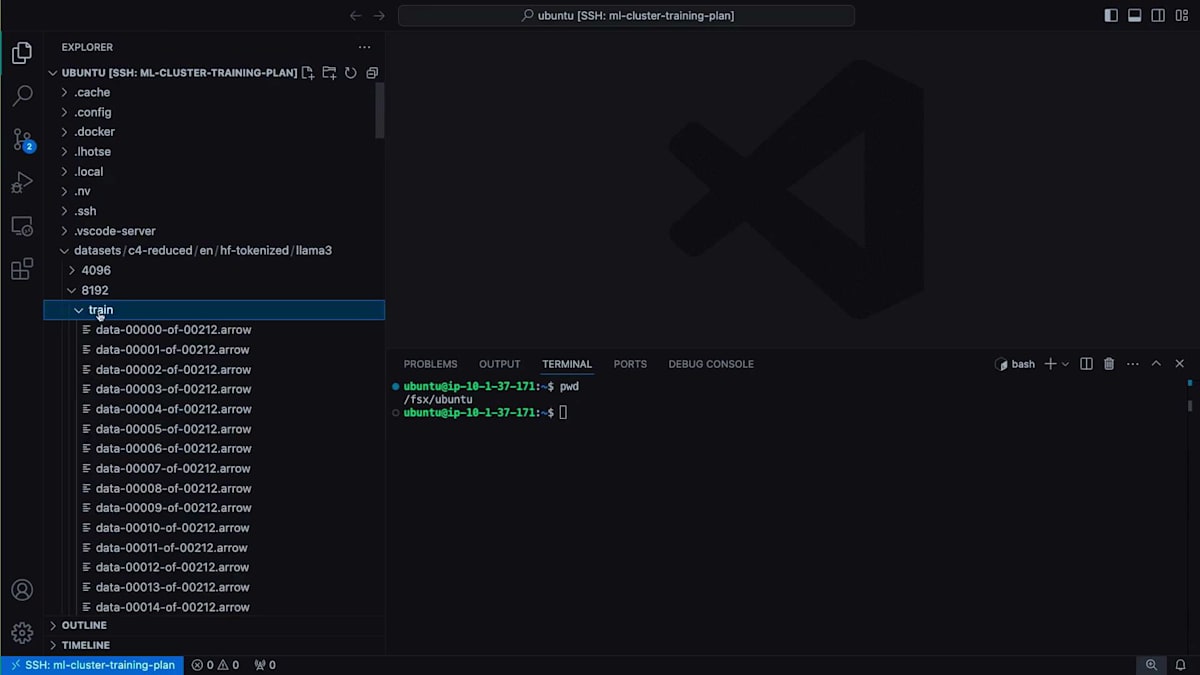Switch to the OUTPUT tab
Viewport: 1200px width, 675px height.
click(x=499, y=364)
